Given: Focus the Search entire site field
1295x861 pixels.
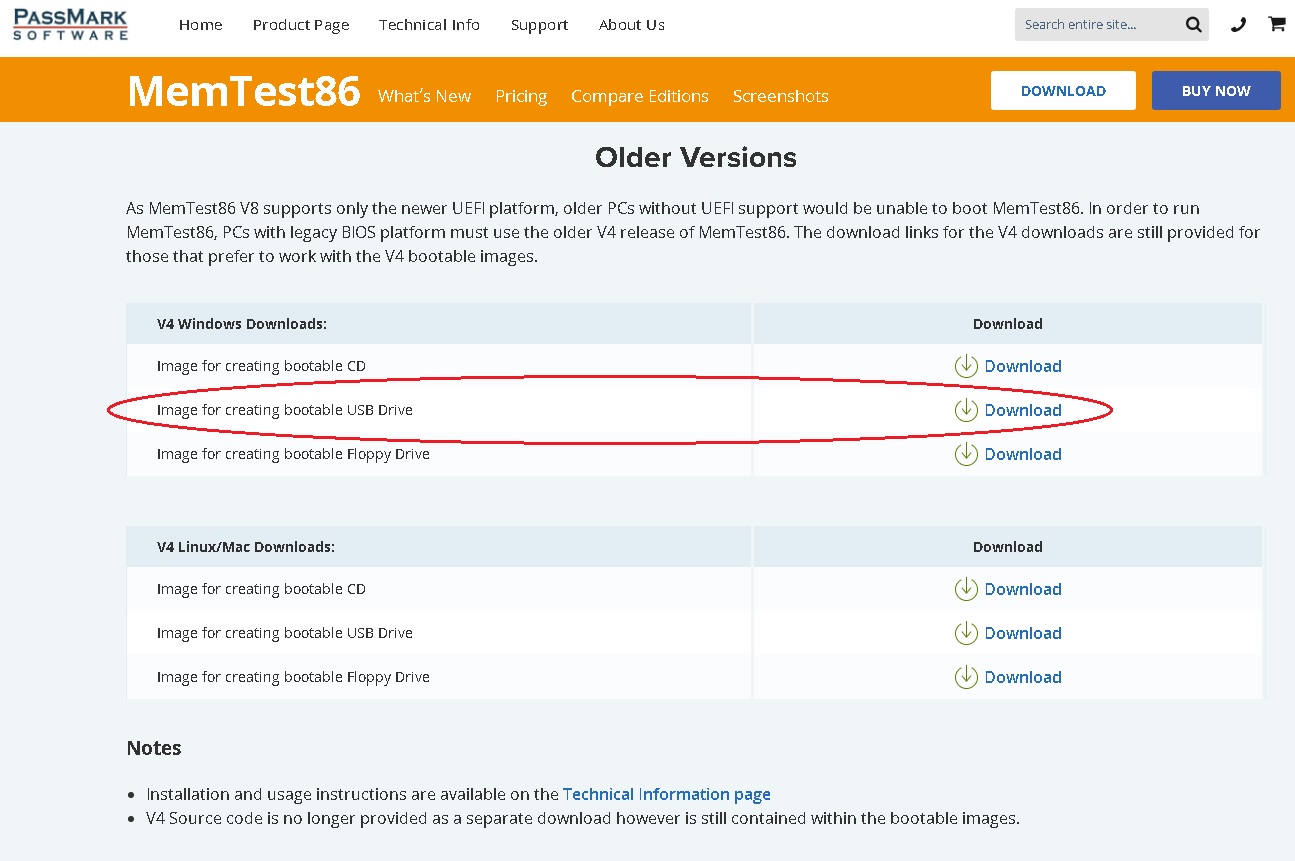Looking at the screenshot, I should (x=1095, y=25).
